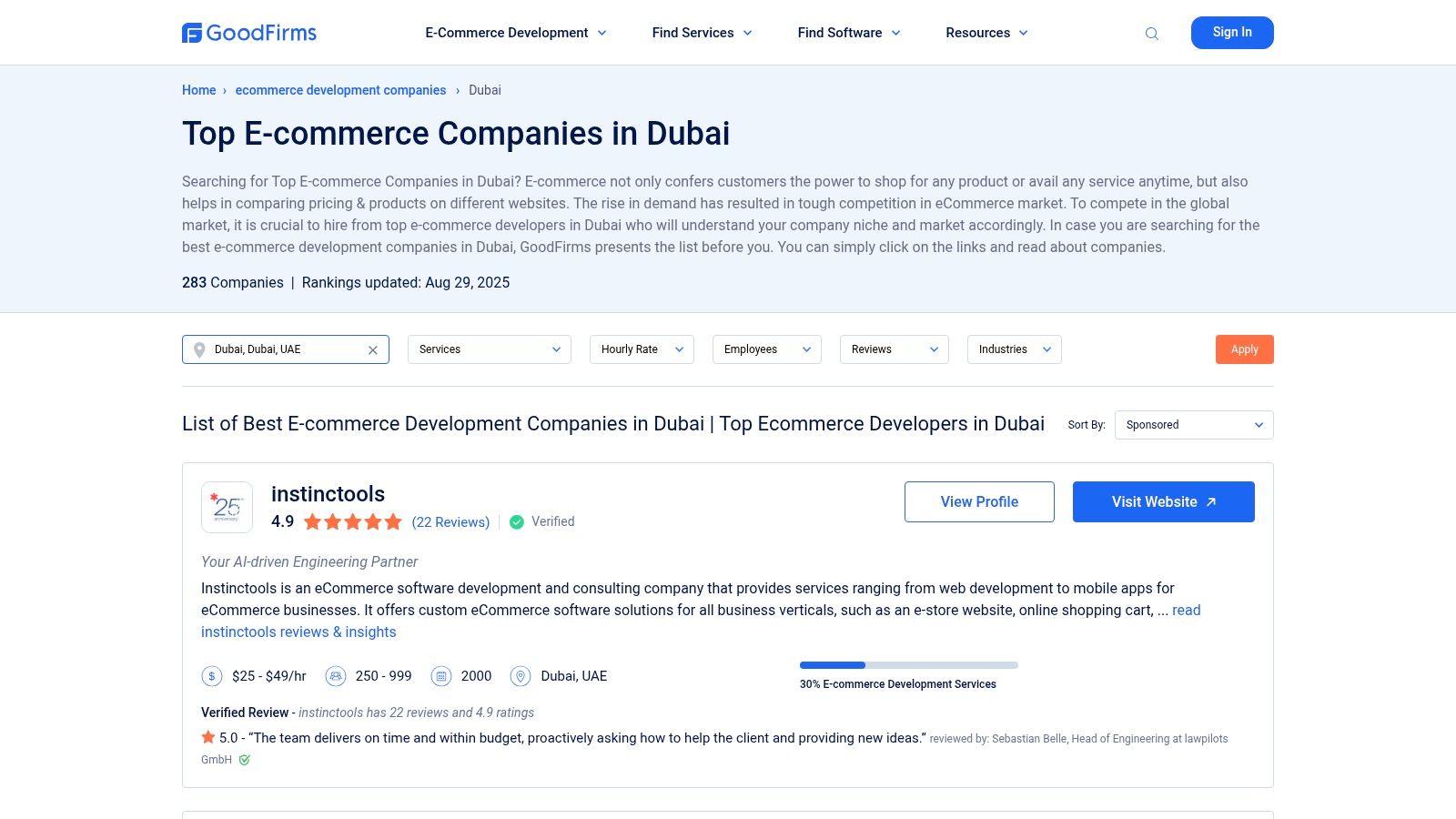1456x819 pixels.
Task: Click the 30% E-commerce Development Services progress bar
Action: click(907, 664)
